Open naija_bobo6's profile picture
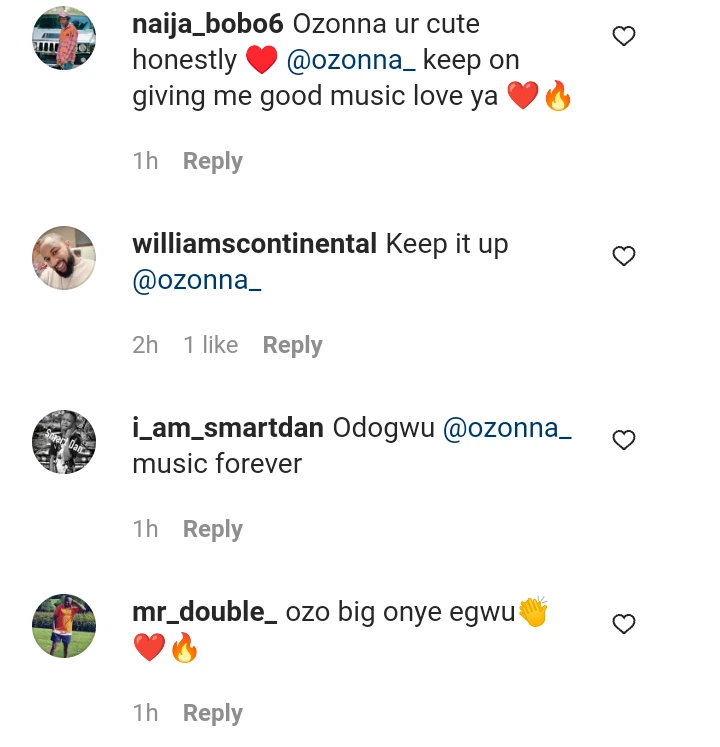Viewport: 720px width, 747px height. [64, 38]
